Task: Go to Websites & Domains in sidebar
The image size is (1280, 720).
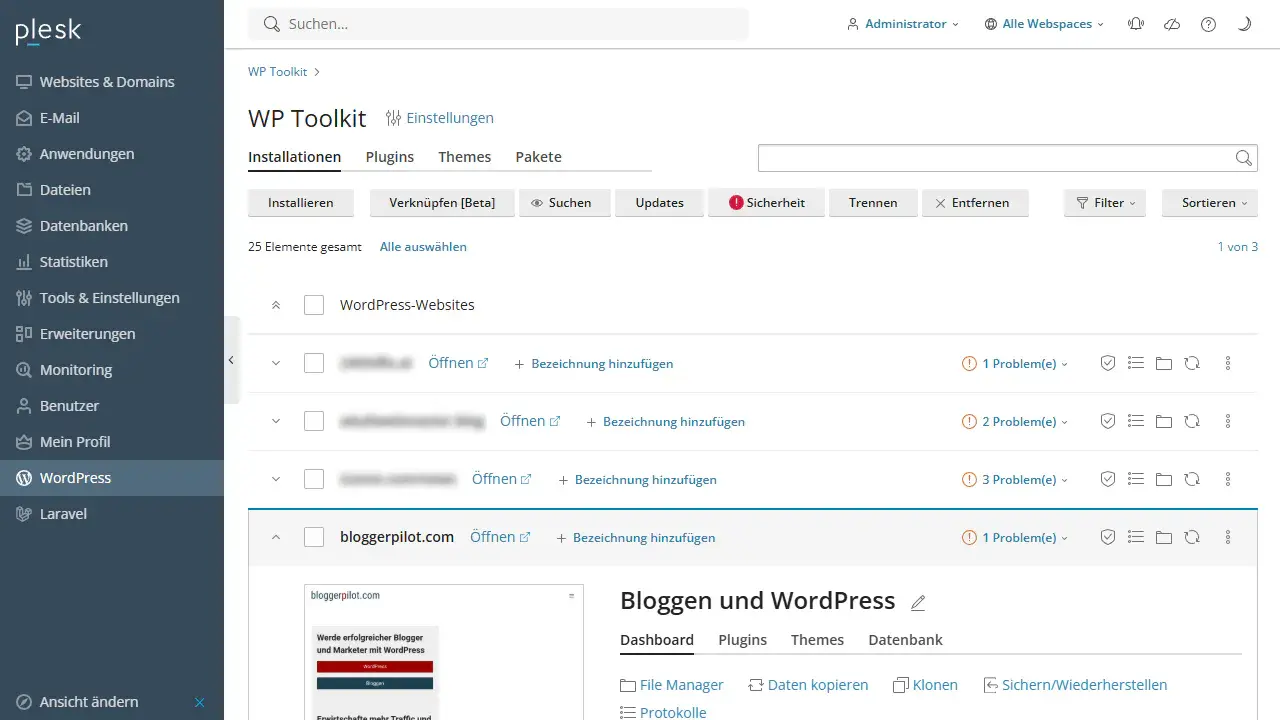Action: tap(112, 82)
